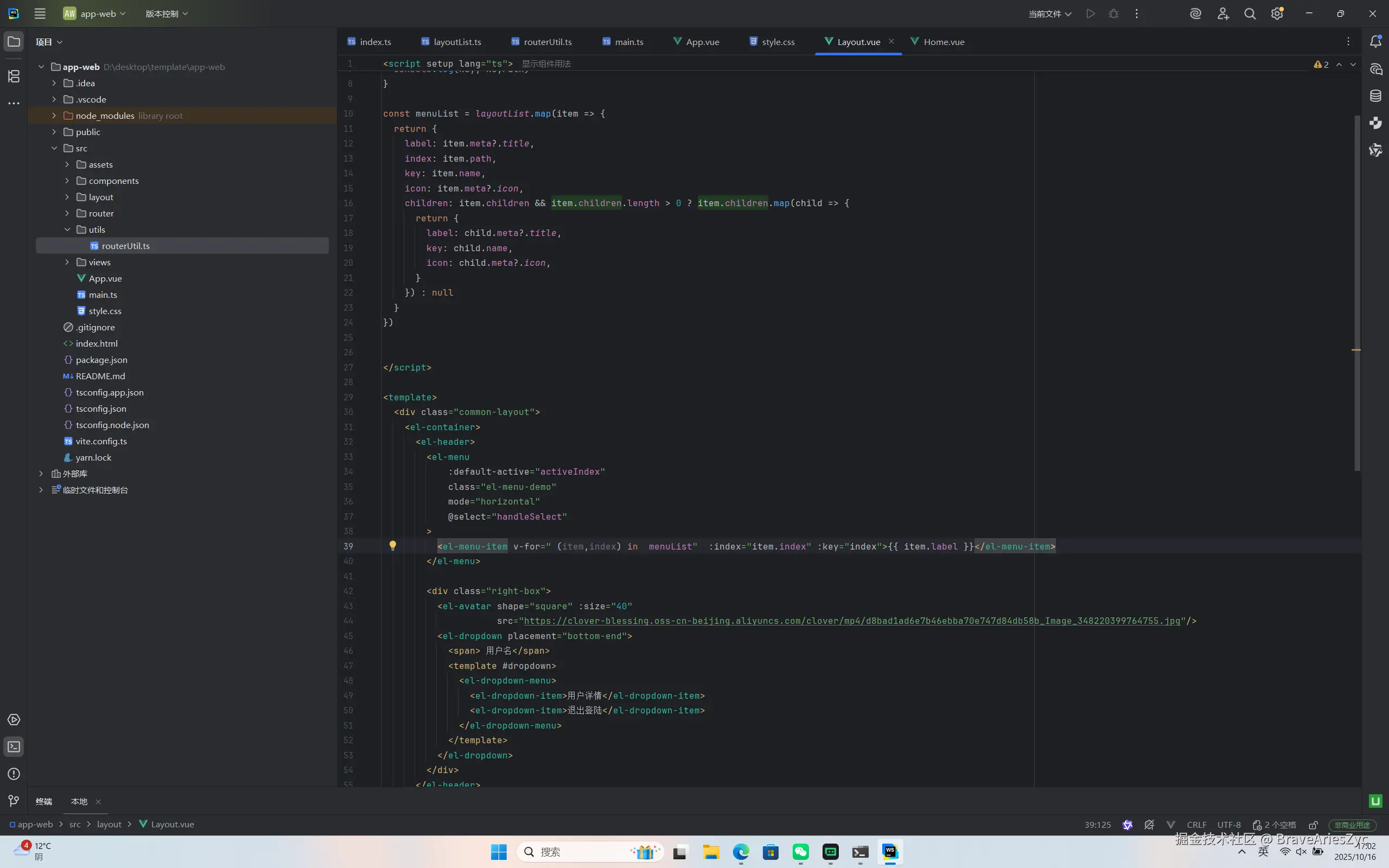The width and height of the screenshot is (1389, 868).
Task: Toggle the Project tool window
Action: pos(14,41)
